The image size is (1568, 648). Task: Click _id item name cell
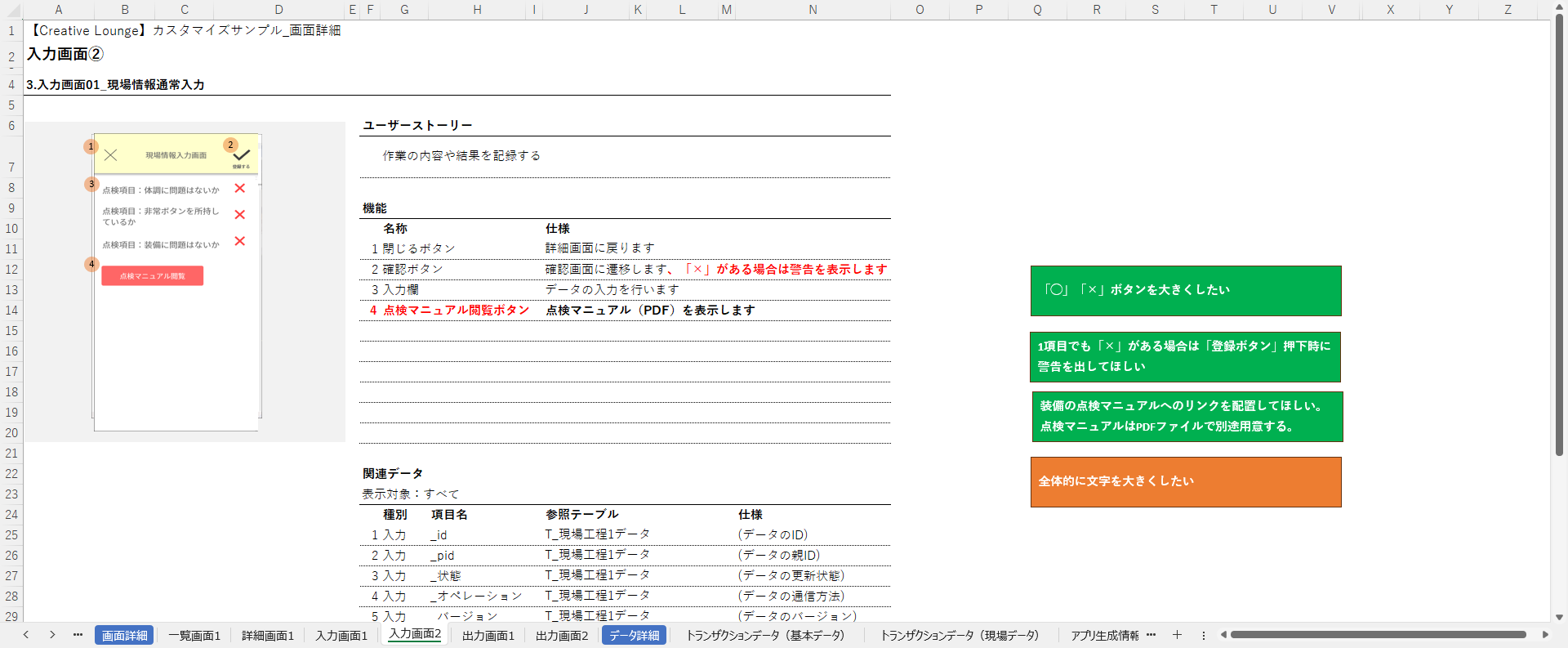click(x=439, y=535)
